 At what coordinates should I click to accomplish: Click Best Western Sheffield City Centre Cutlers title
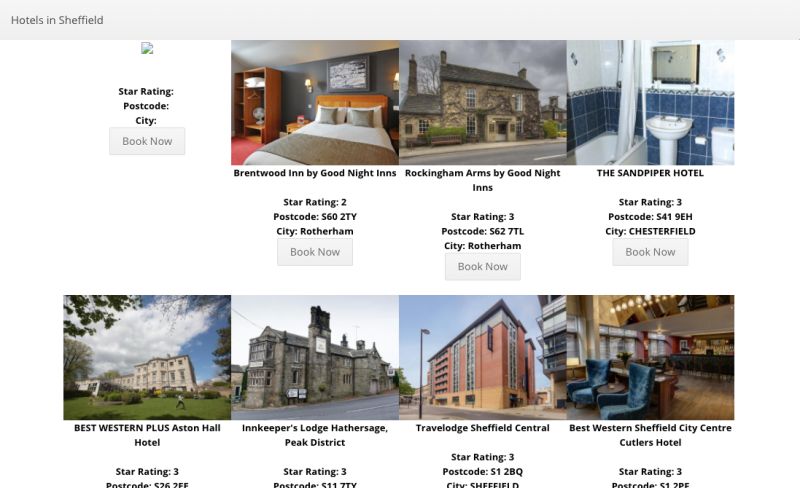650,435
